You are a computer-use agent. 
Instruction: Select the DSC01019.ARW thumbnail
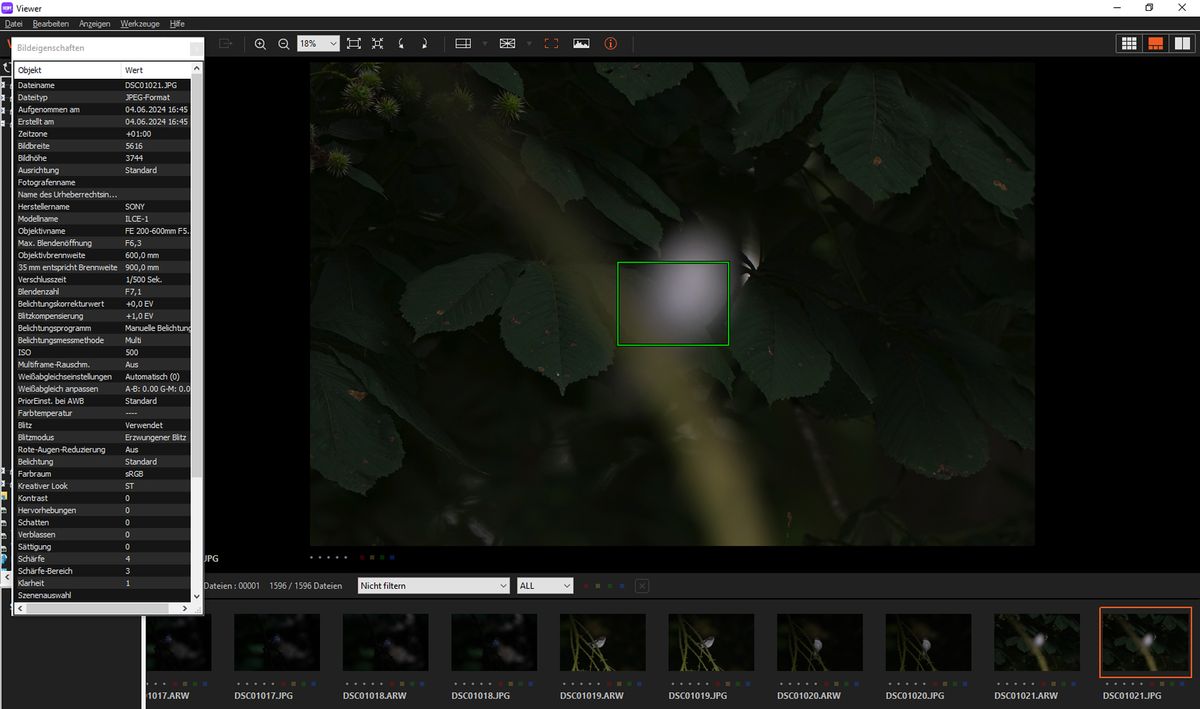pyautogui.click(x=603, y=642)
